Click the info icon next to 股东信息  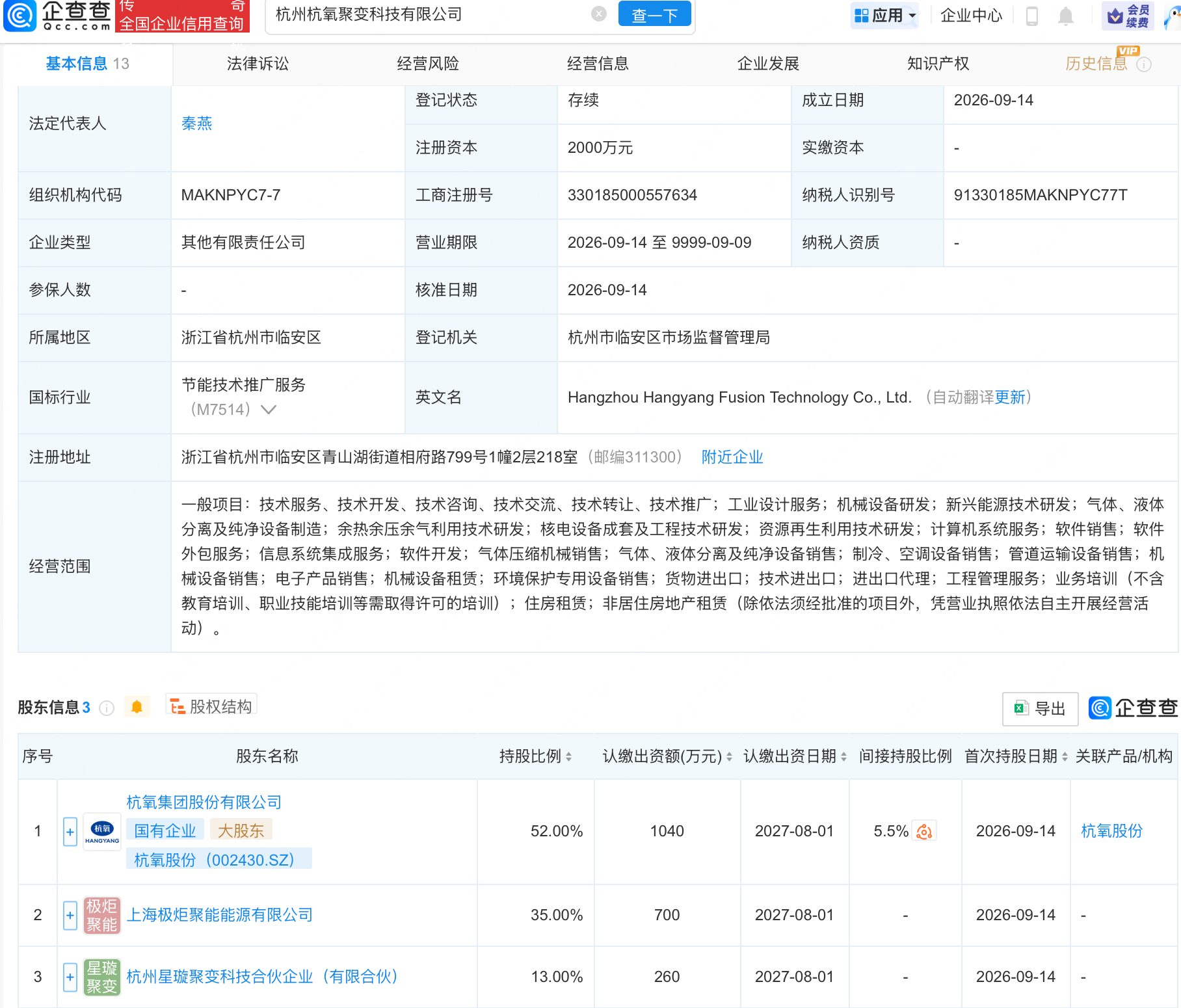[x=107, y=708]
